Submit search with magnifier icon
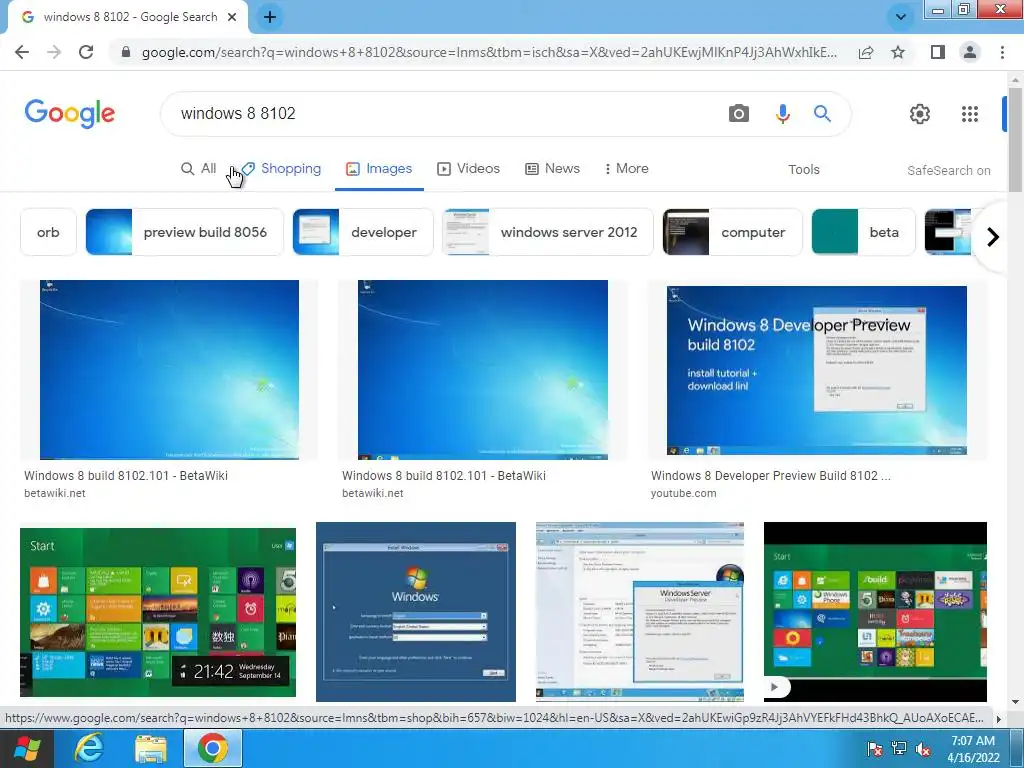The image size is (1024, 768). pos(822,114)
